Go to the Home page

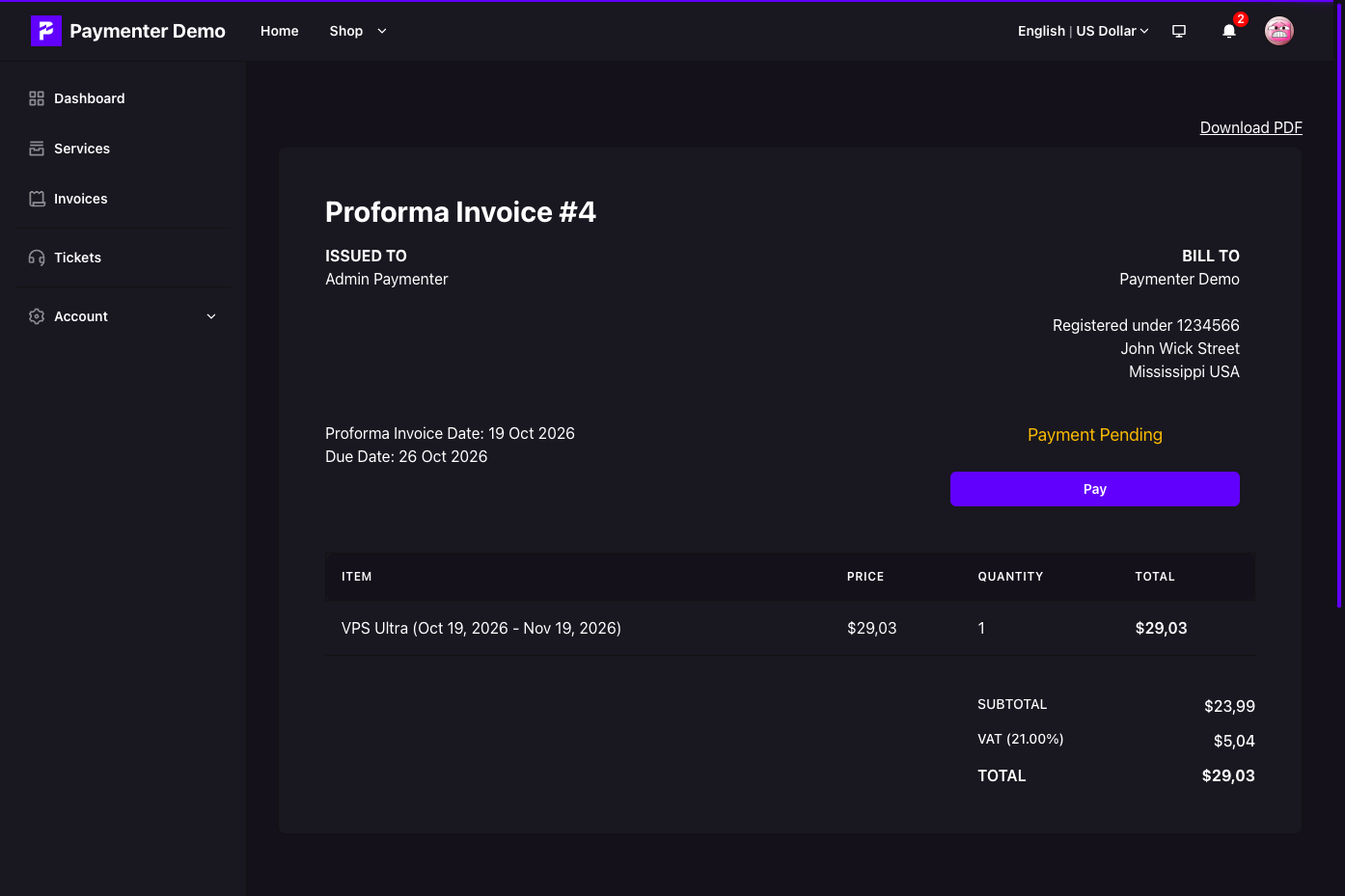[280, 31]
